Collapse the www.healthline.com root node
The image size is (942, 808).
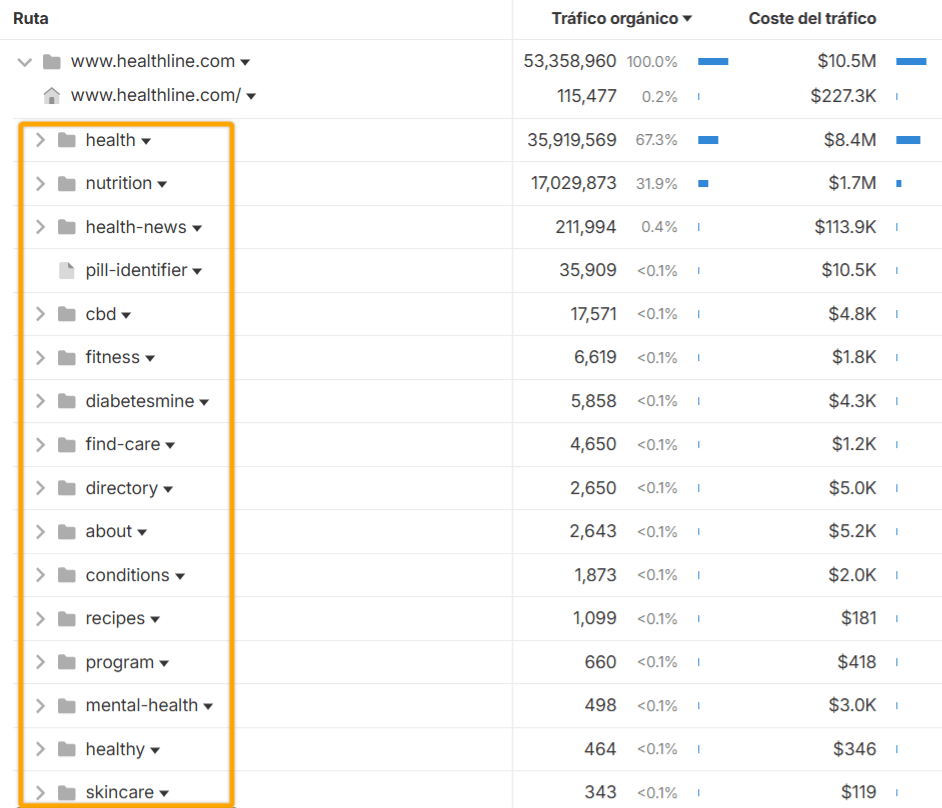pyautogui.click(x=23, y=61)
